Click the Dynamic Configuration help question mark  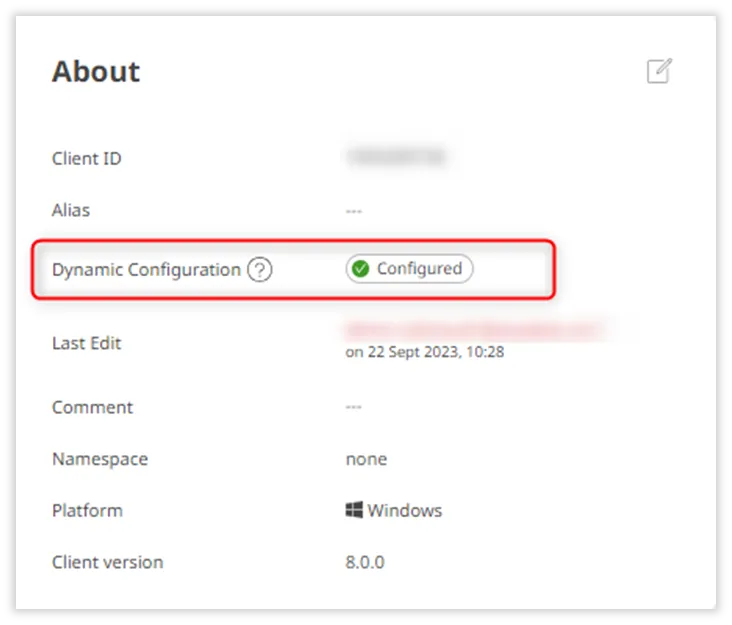point(260,269)
